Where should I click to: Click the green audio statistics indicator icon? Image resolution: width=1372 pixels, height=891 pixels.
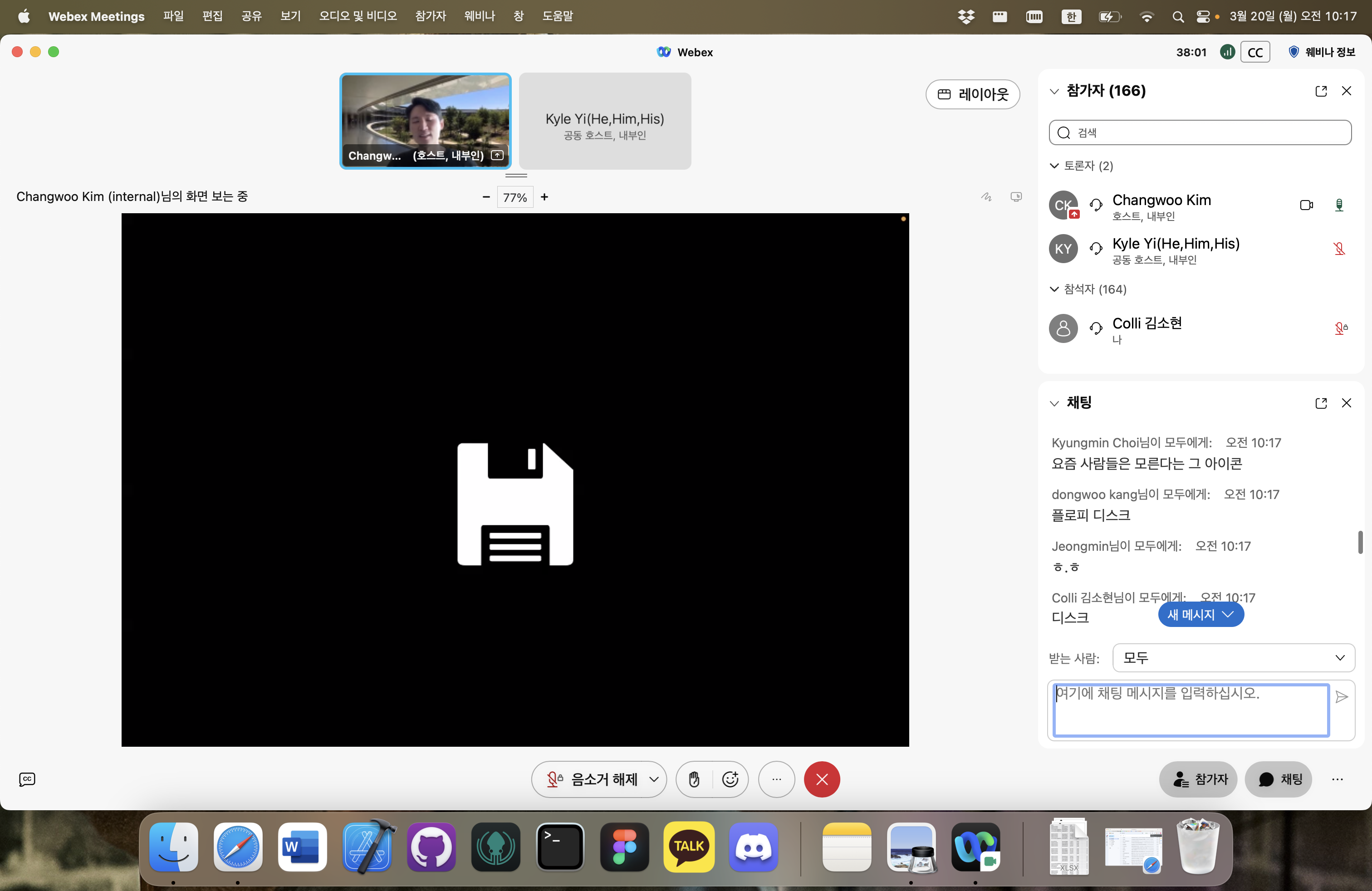tap(1227, 53)
